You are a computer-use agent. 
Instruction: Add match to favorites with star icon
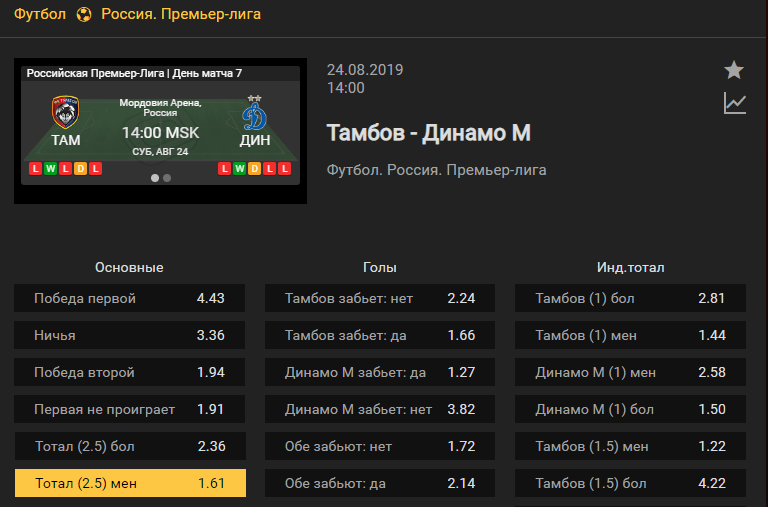click(x=734, y=70)
